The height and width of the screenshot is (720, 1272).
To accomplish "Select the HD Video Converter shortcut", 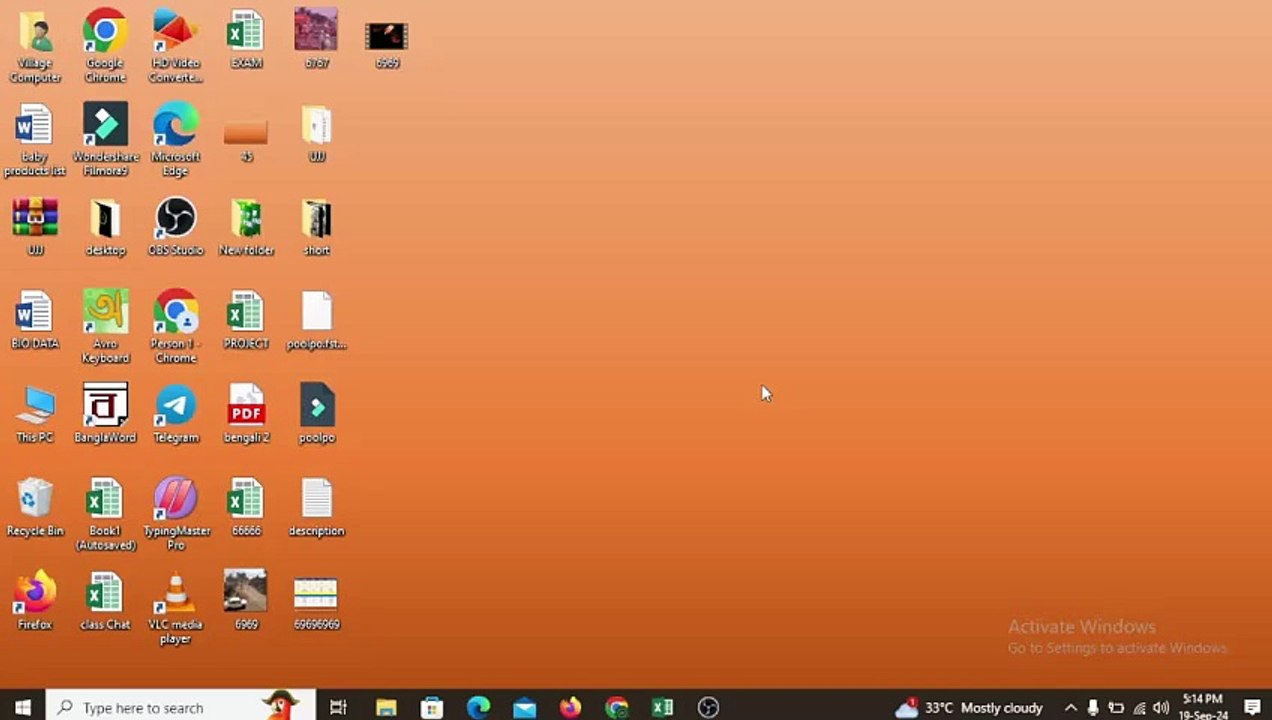I will point(176,46).
